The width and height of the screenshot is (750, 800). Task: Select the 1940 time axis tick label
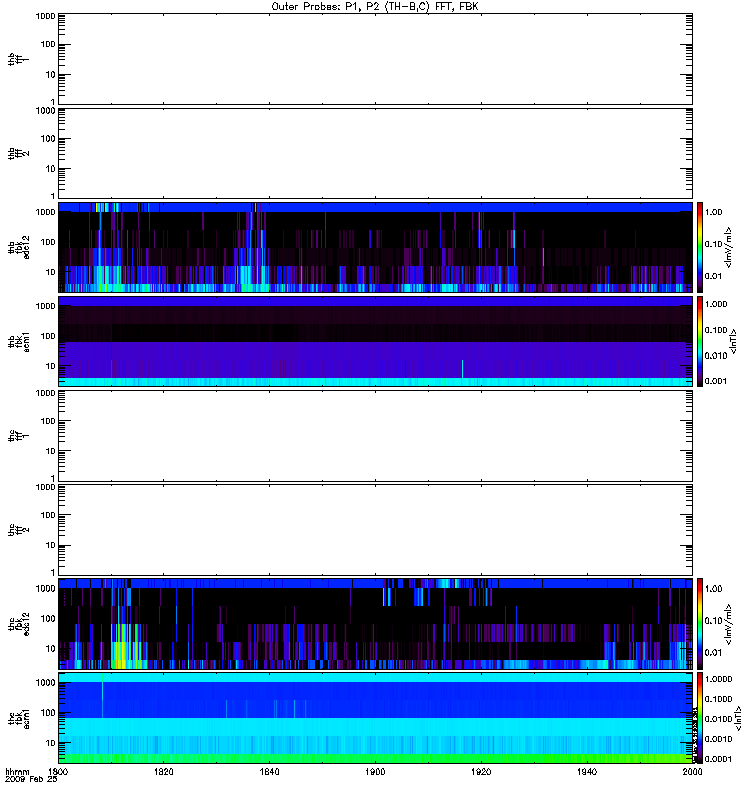[x=587, y=771]
